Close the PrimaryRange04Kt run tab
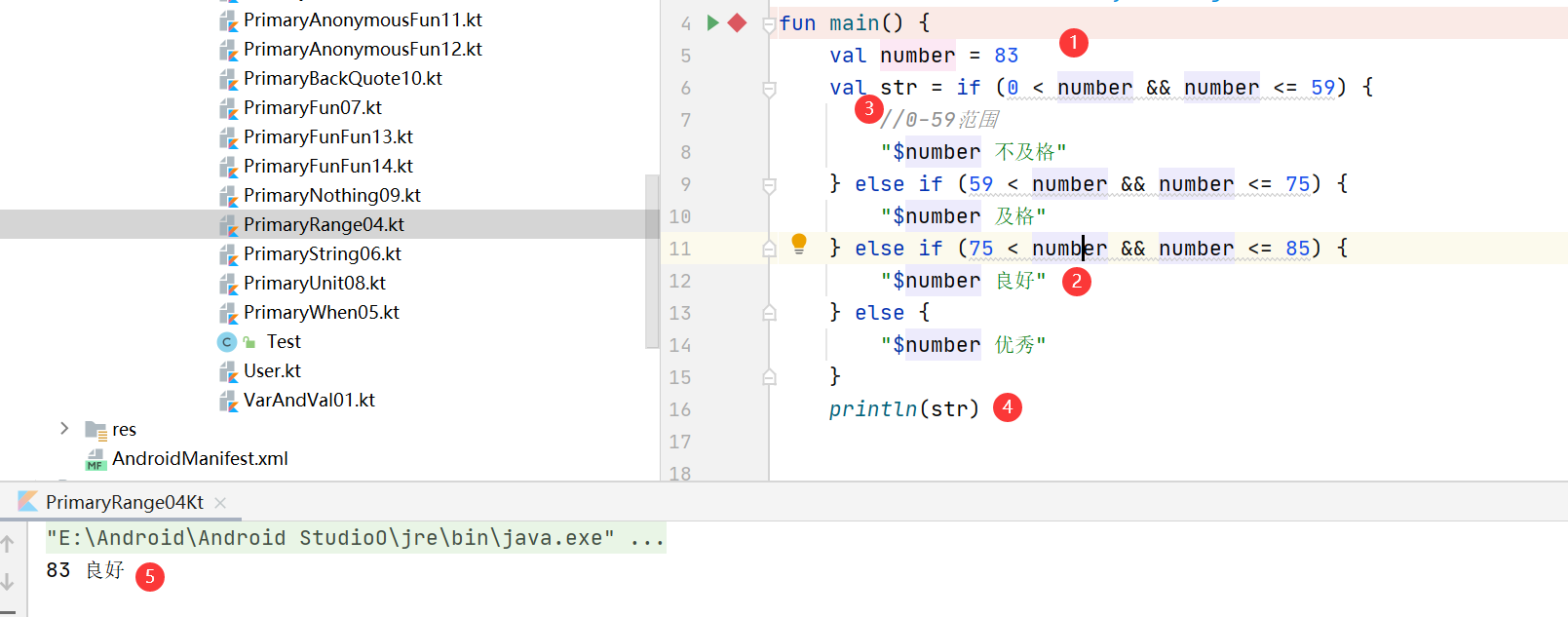Viewport: 1568px width, 617px height. 220,503
